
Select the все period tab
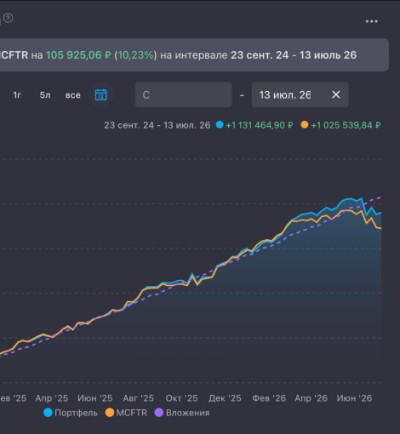pyautogui.click(x=73, y=95)
